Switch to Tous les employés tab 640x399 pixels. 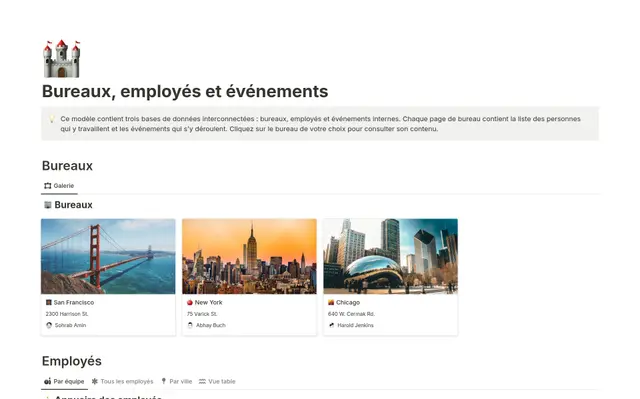point(122,381)
